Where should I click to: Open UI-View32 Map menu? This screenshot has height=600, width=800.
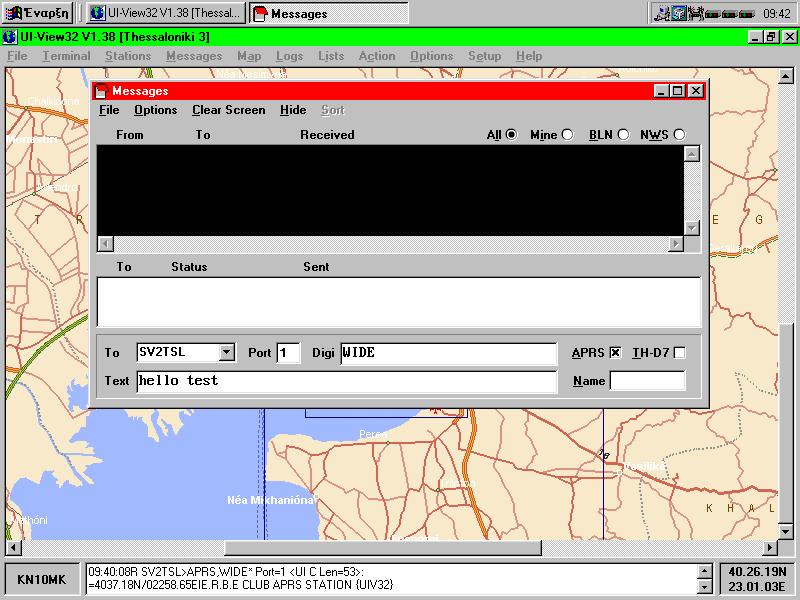coord(249,56)
